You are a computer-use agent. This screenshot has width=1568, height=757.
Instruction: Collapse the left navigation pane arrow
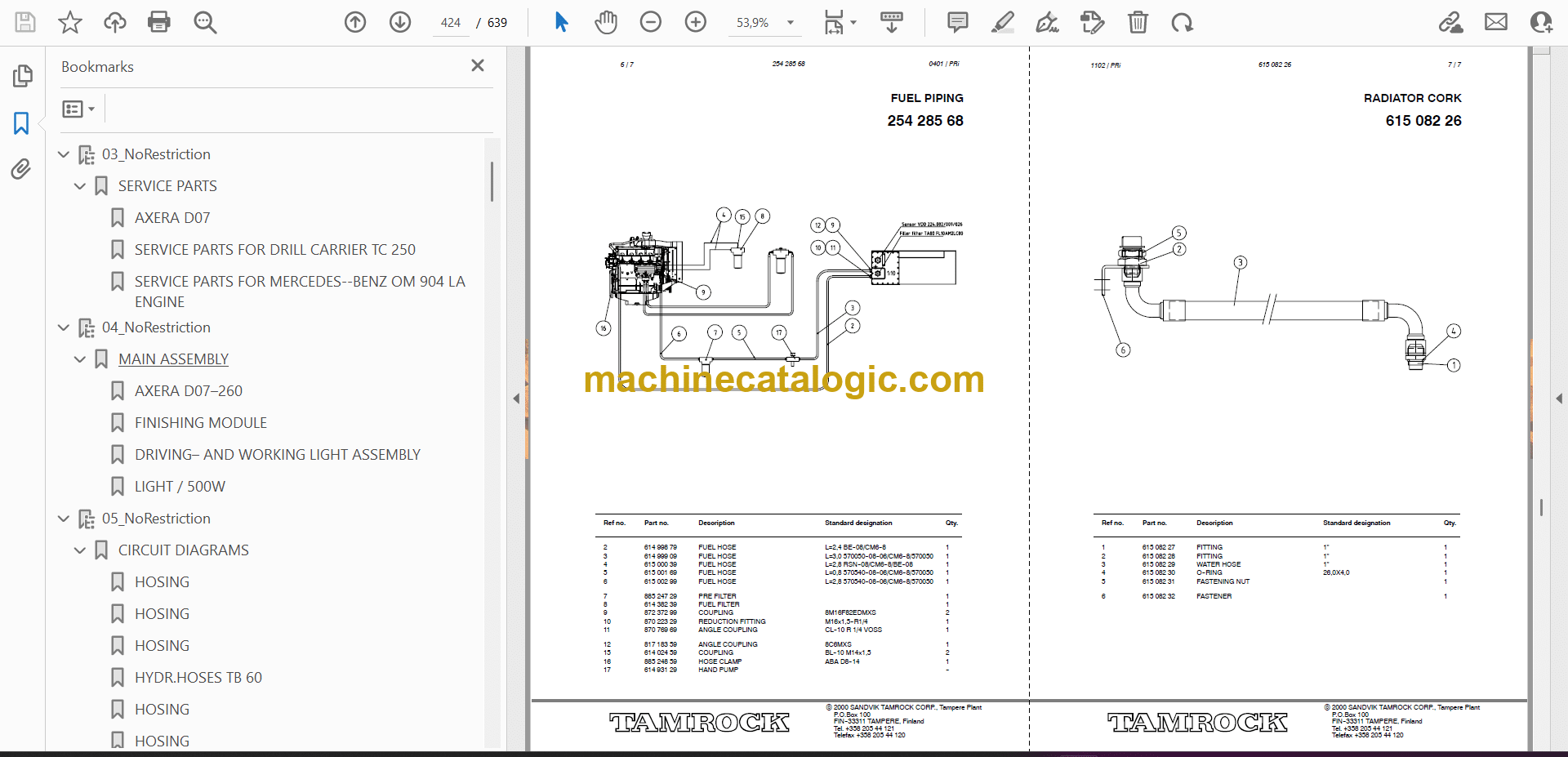[x=516, y=399]
